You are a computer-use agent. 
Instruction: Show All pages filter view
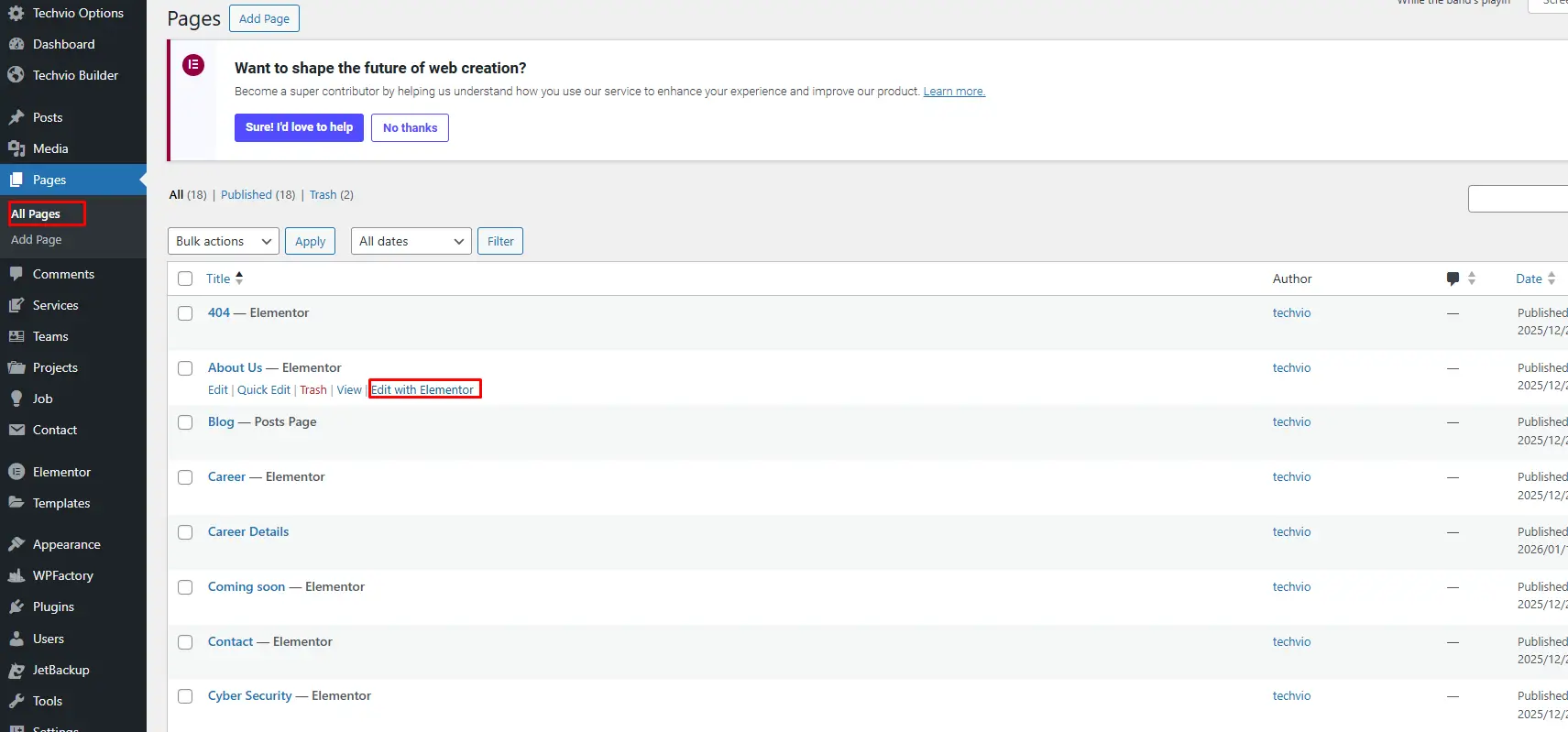(x=176, y=194)
